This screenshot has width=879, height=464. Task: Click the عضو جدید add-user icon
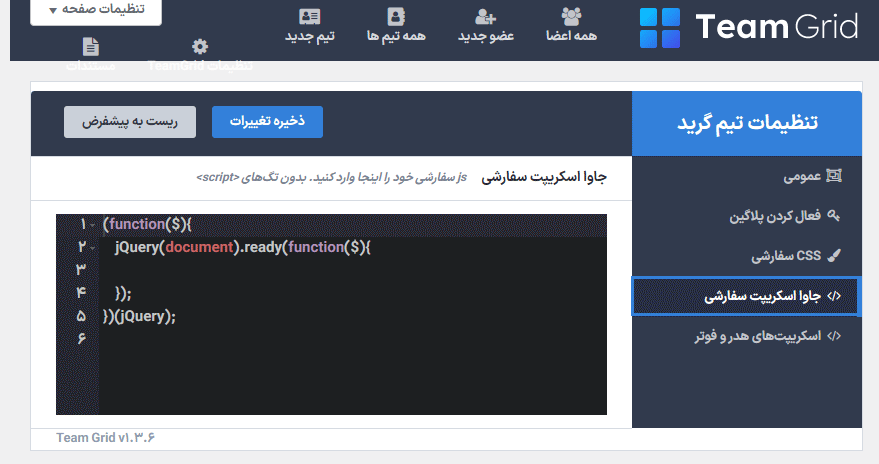click(x=486, y=16)
